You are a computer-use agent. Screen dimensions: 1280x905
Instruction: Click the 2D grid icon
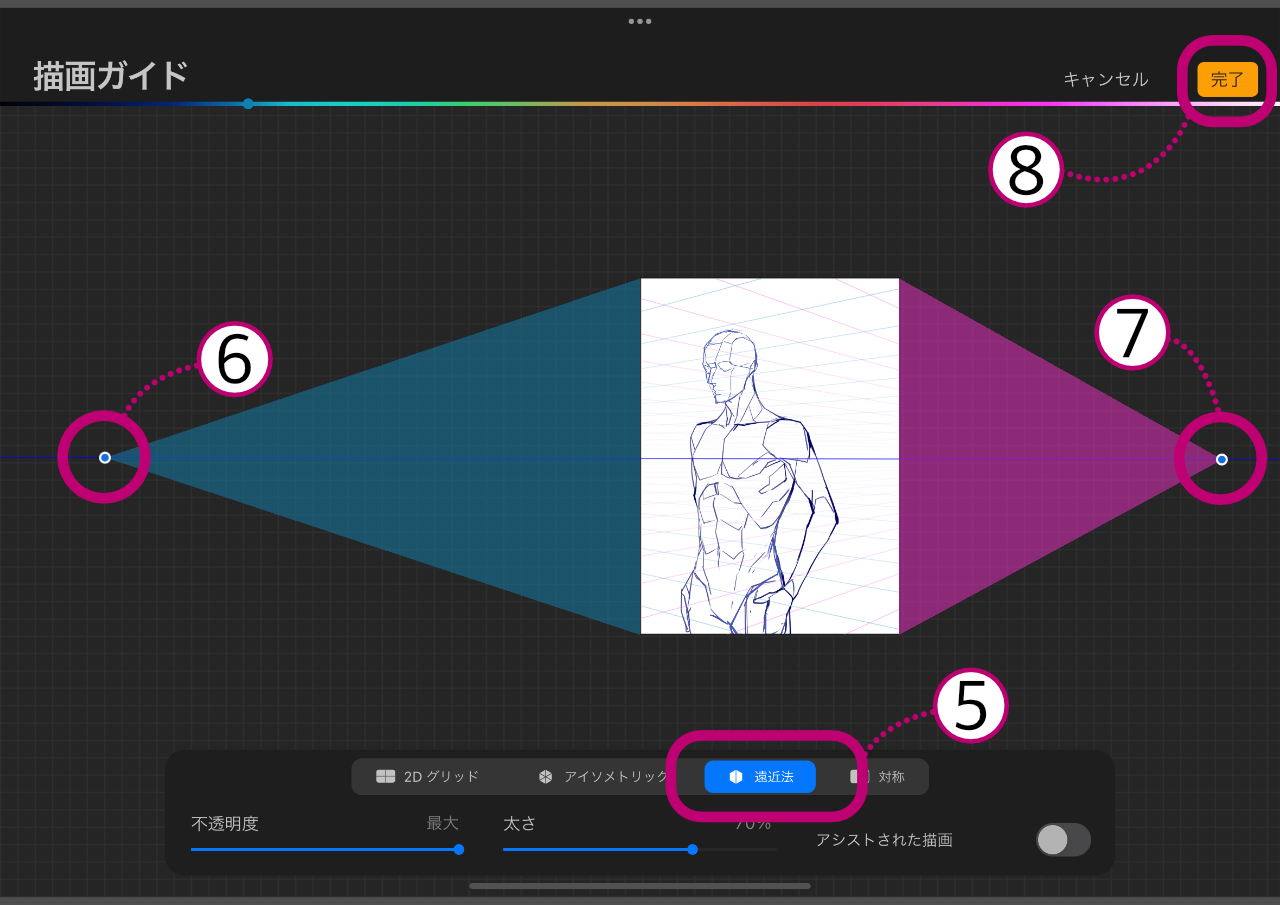[x=386, y=777]
